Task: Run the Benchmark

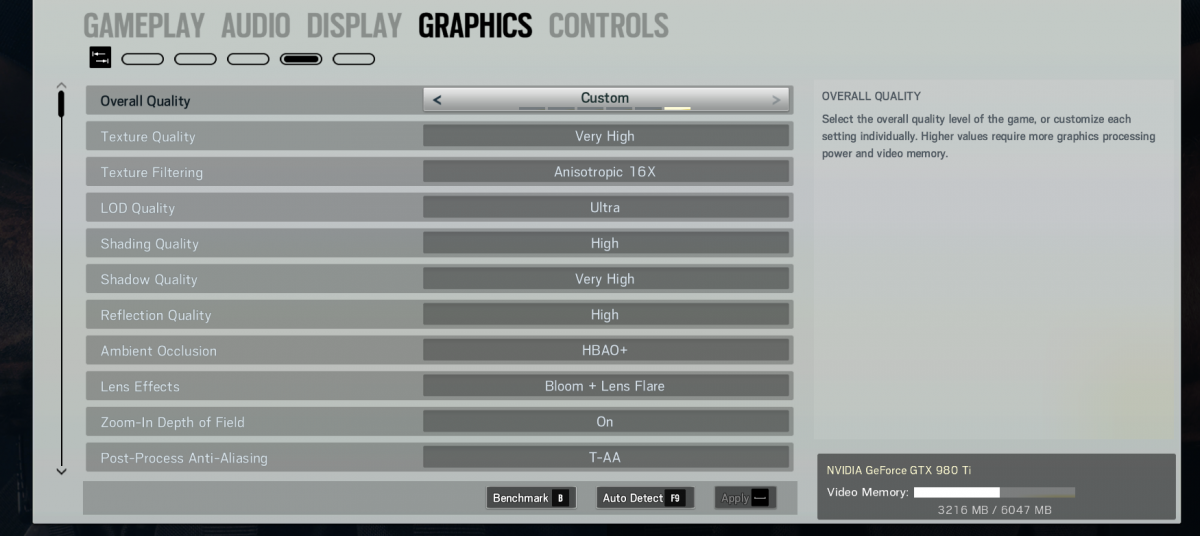Action: 531,498
